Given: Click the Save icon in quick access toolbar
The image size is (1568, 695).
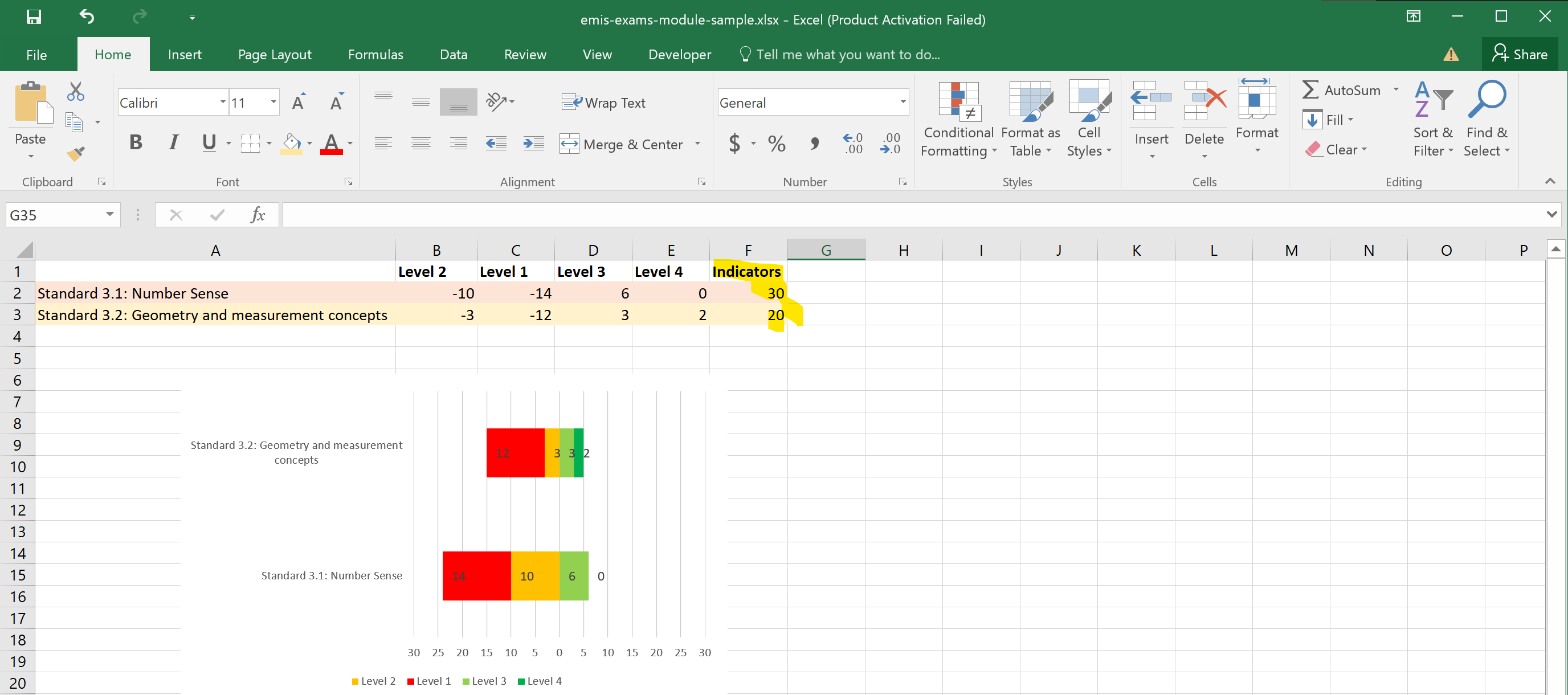Looking at the screenshot, I should click(34, 17).
